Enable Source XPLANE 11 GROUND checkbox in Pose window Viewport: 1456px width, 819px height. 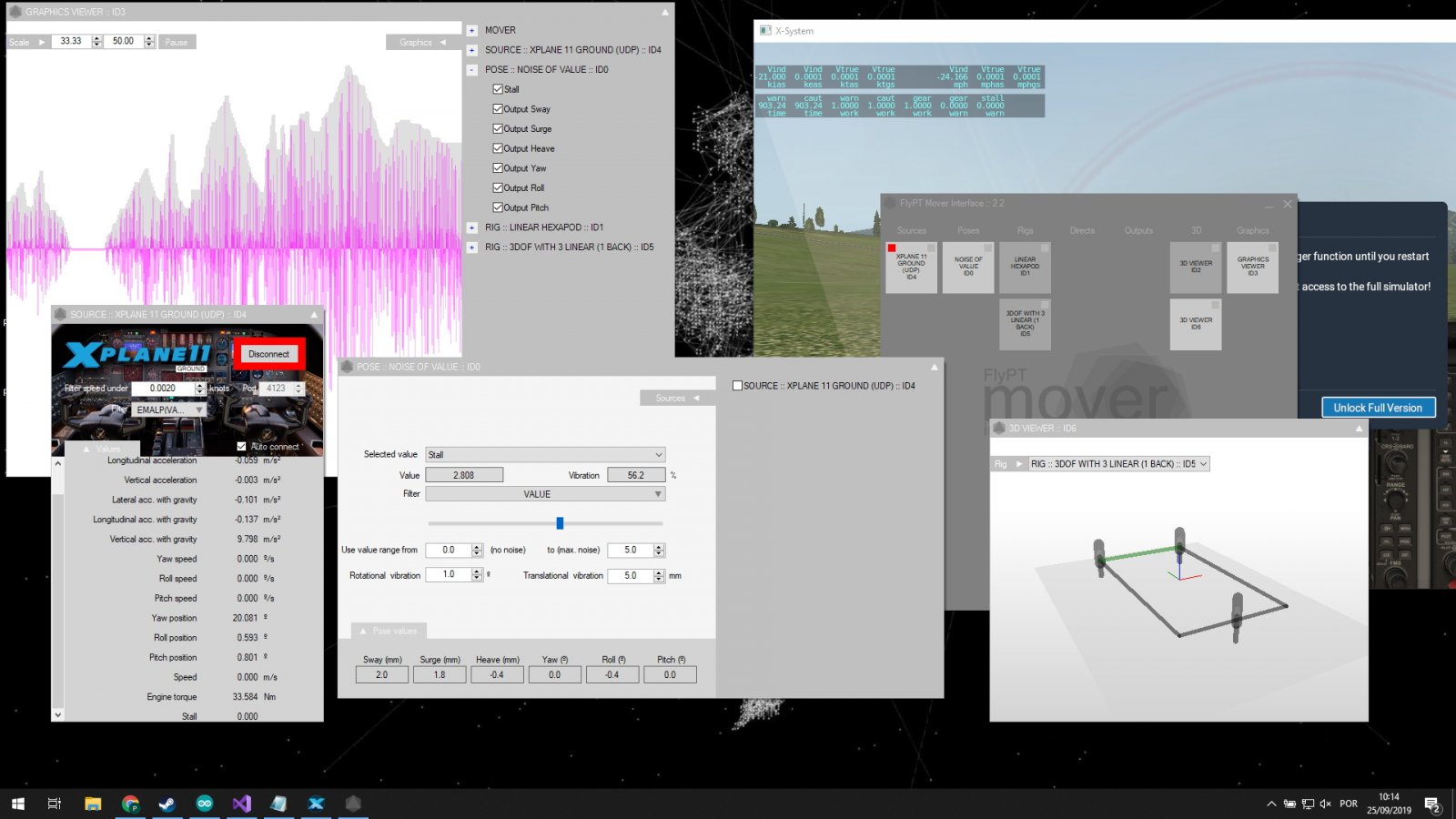click(x=738, y=386)
